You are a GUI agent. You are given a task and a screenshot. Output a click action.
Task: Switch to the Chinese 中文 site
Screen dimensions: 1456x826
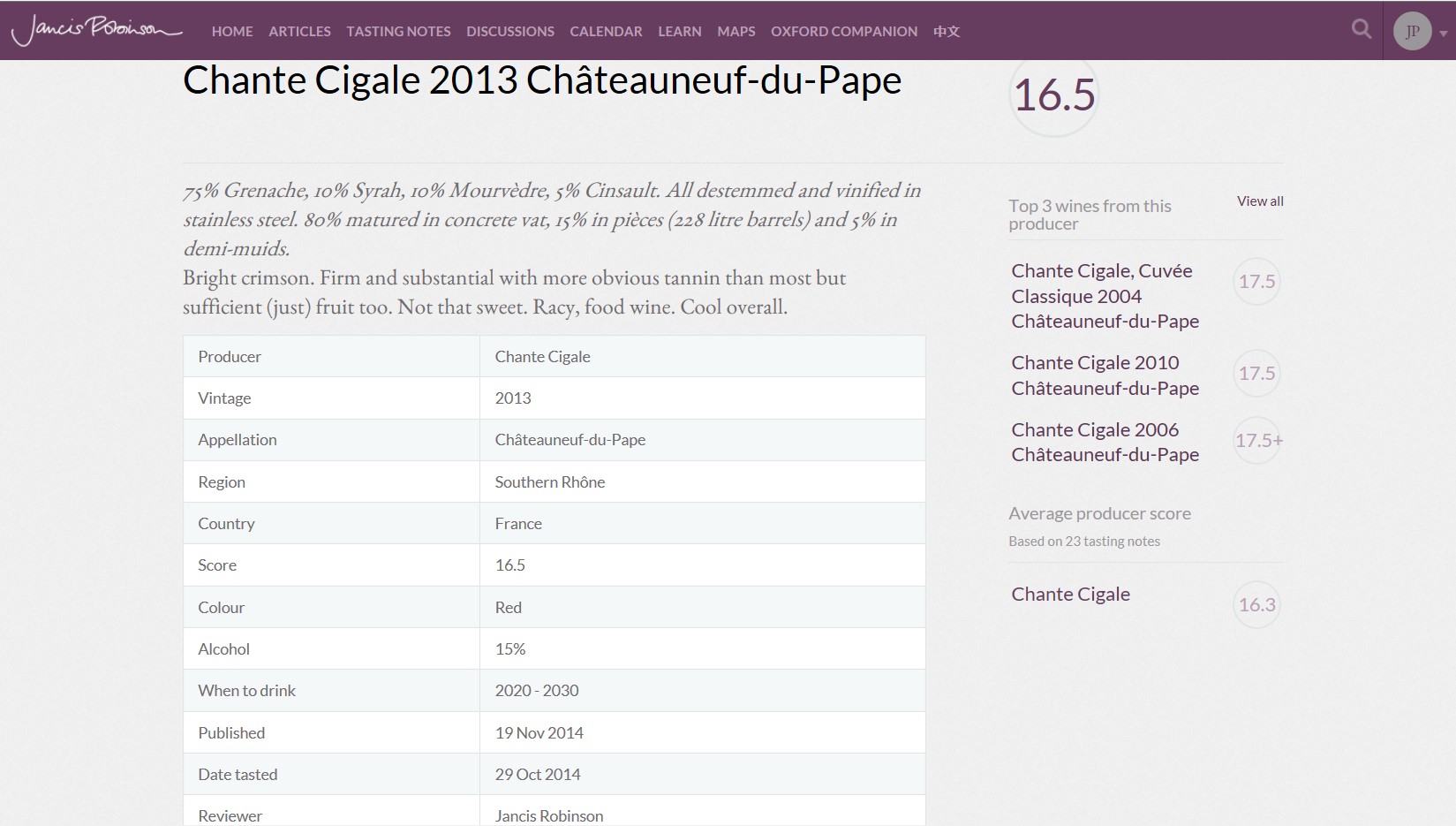pos(947,31)
